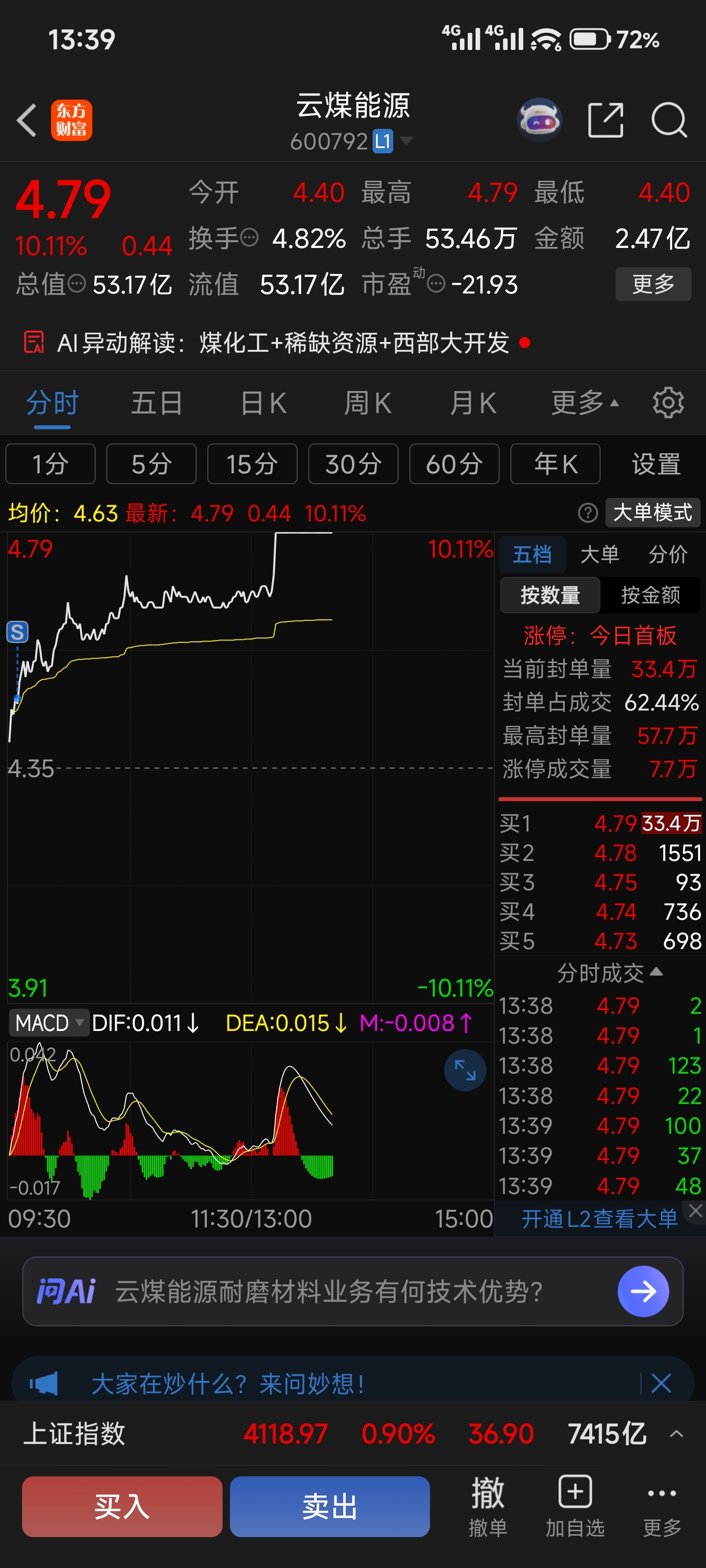Toggle 大单模式 mode
The height and width of the screenshot is (1568, 706).
pyautogui.click(x=653, y=513)
